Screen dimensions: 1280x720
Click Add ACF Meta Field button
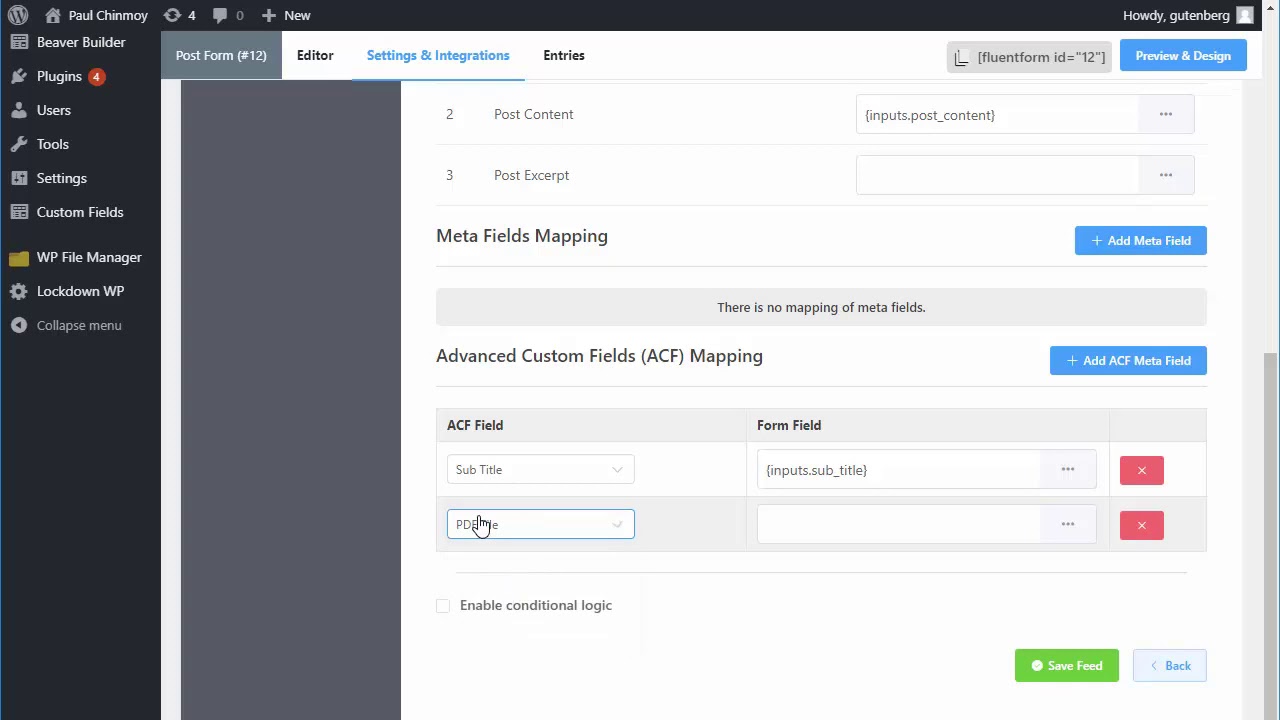(1128, 361)
